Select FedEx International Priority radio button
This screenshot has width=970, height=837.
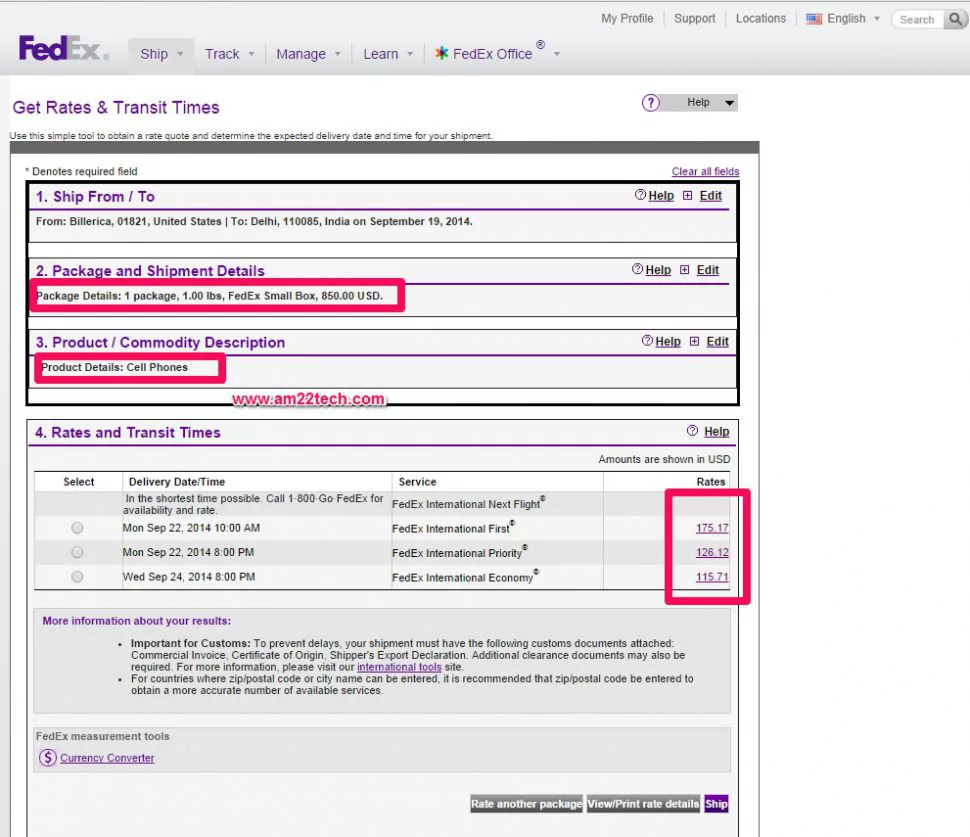[x=77, y=552]
